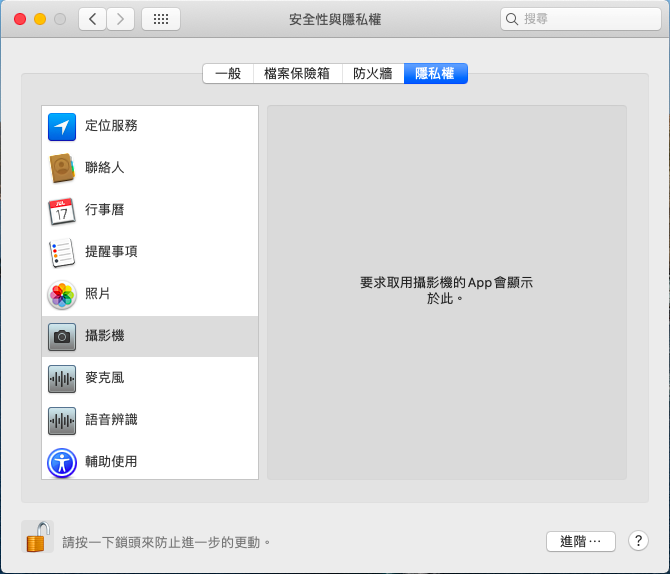Click the padlock icon to lock settings
This screenshot has height=574, width=670.
[38, 537]
